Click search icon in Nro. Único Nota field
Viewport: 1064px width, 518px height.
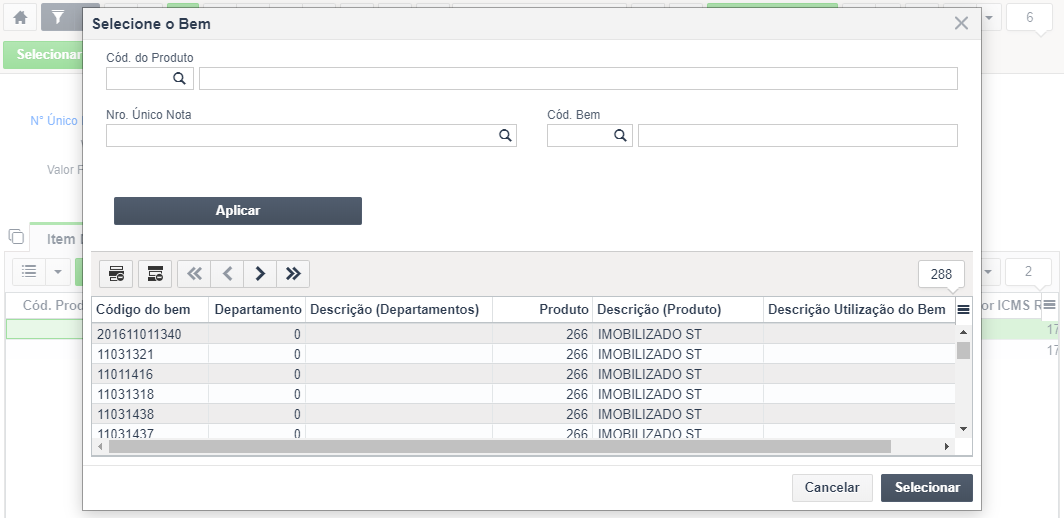coord(506,136)
